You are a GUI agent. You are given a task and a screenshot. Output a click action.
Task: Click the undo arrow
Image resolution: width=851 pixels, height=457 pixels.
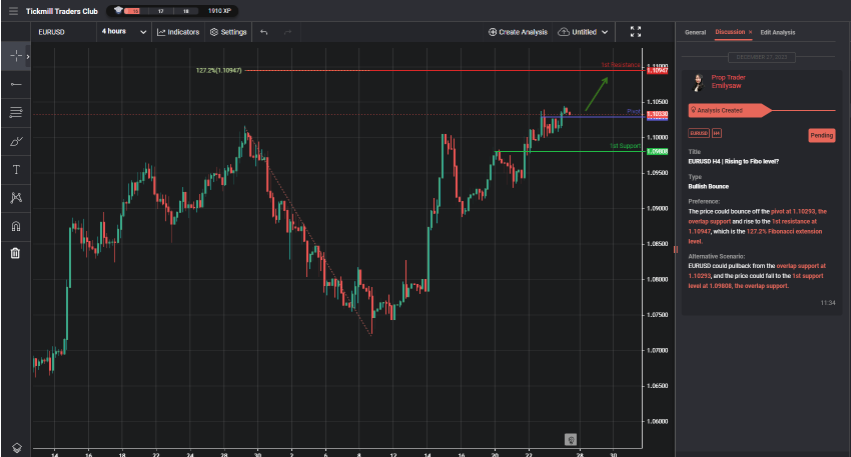264,32
